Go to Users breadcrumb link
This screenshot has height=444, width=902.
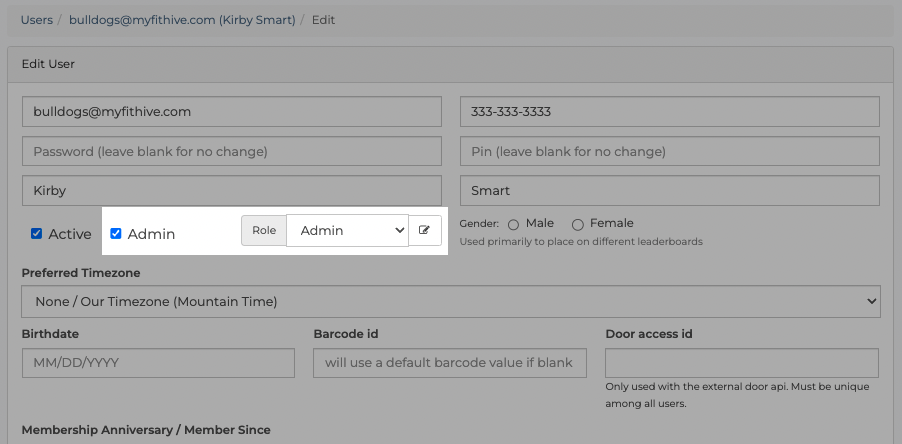[36, 20]
